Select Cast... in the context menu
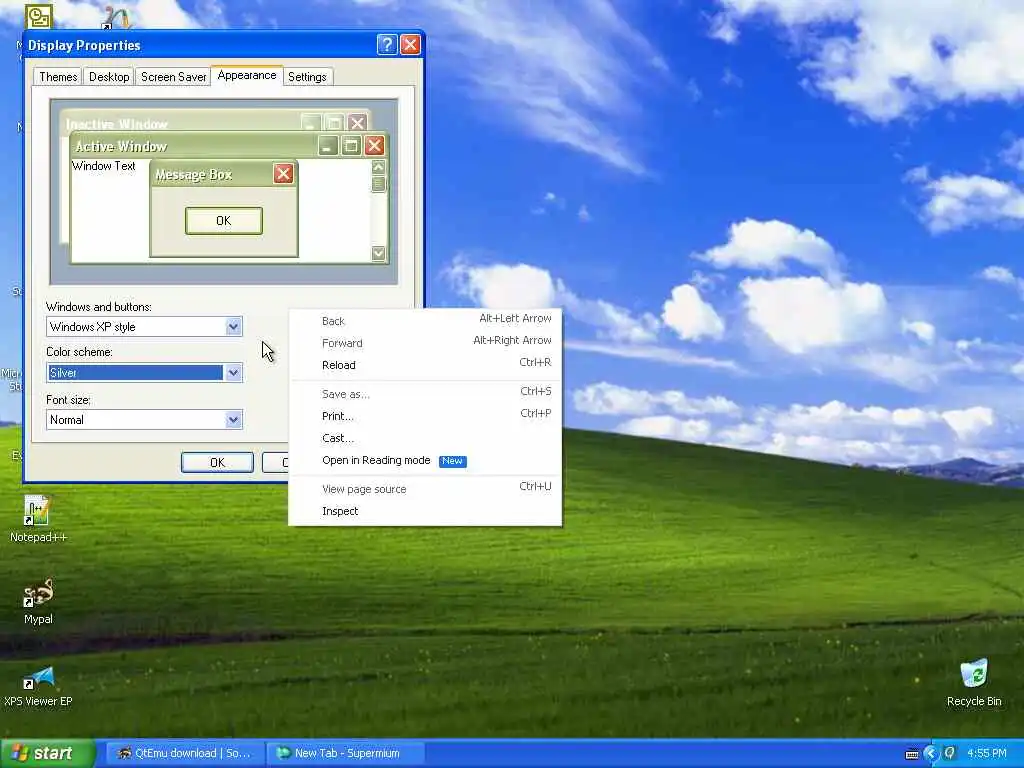 pos(425,438)
